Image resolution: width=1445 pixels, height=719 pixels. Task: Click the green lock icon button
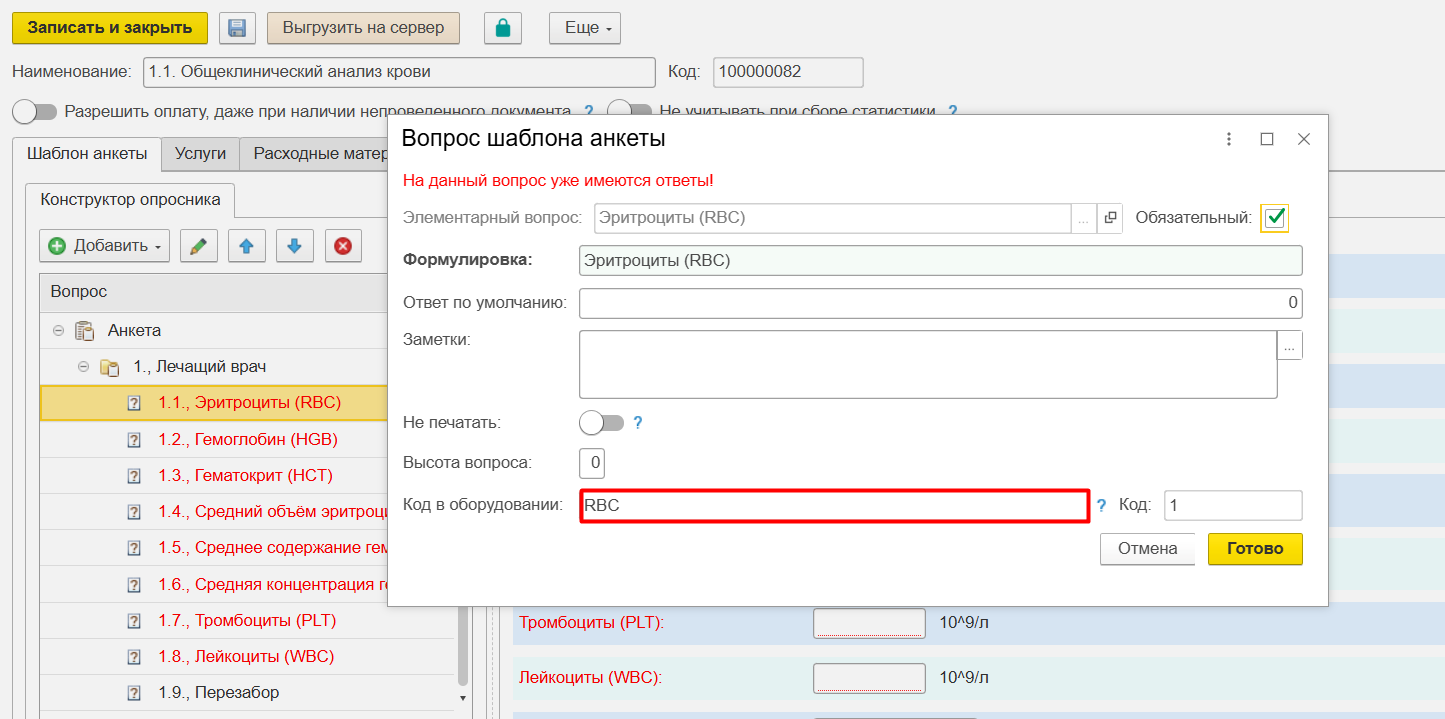point(503,28)
